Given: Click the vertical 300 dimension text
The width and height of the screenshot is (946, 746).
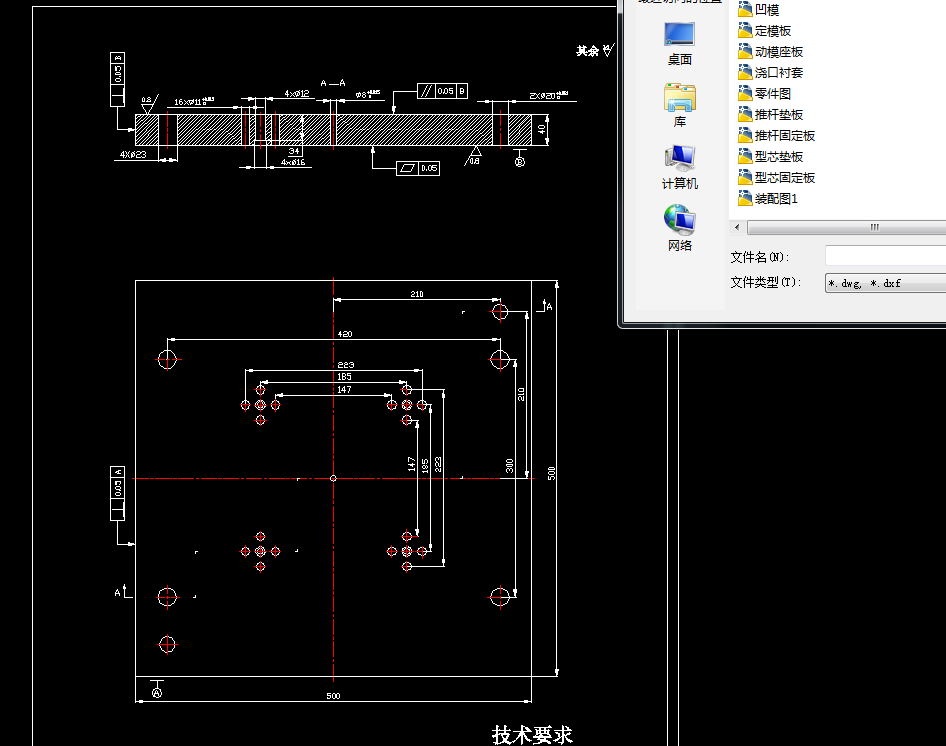Looking at the screenshot, I should [509, 465].
